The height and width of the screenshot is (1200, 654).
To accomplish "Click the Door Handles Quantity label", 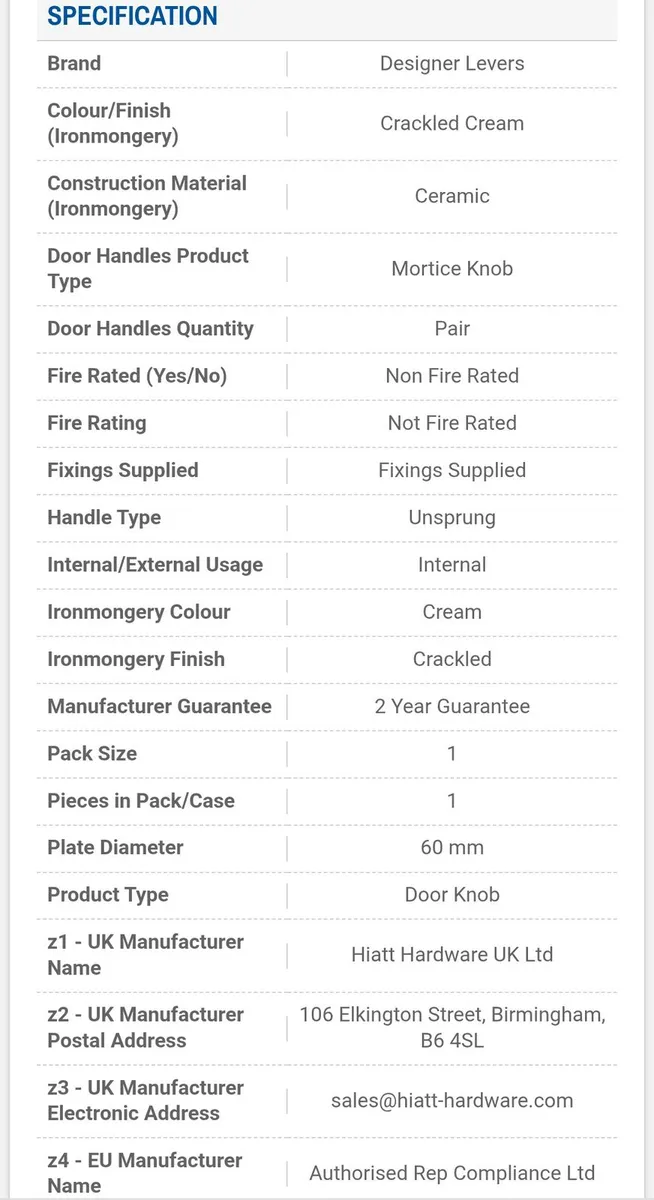I will click(150, 328).
